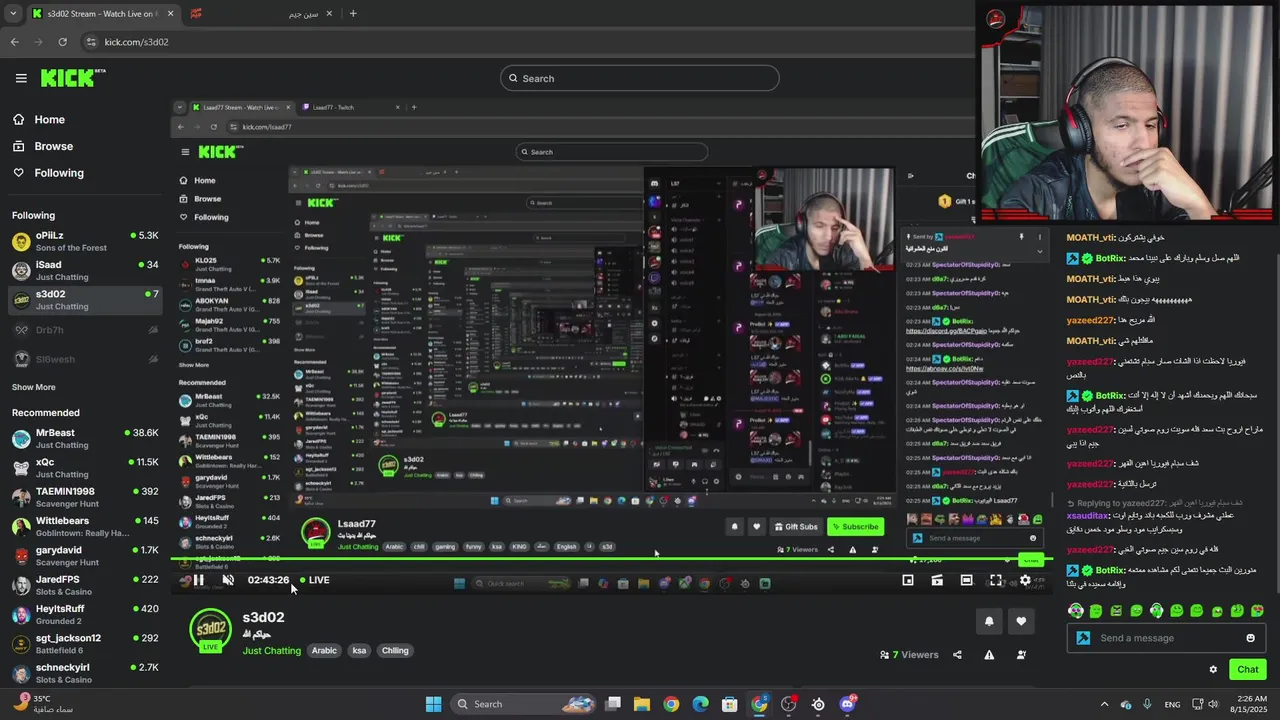Click the Arabic tag

coord(324,650)
